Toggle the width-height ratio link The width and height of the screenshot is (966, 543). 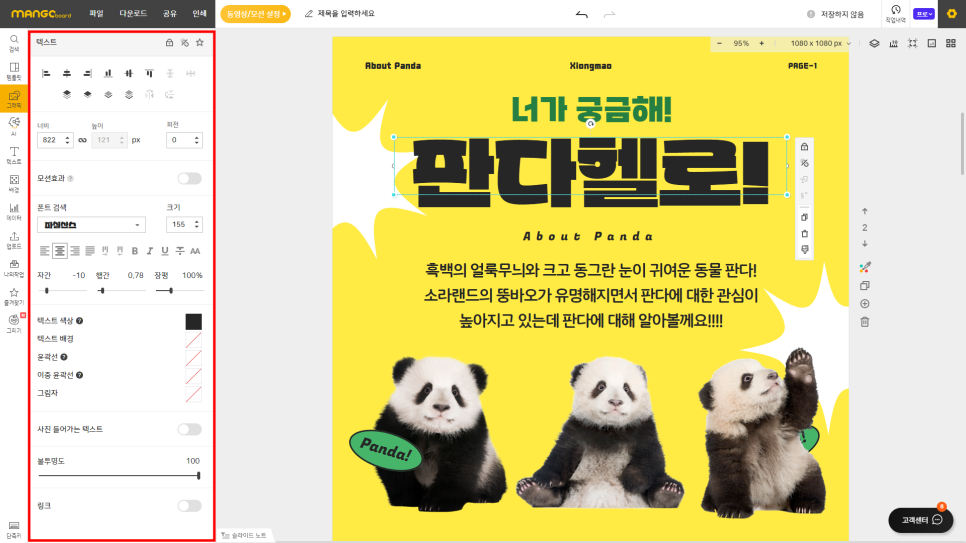83,140
